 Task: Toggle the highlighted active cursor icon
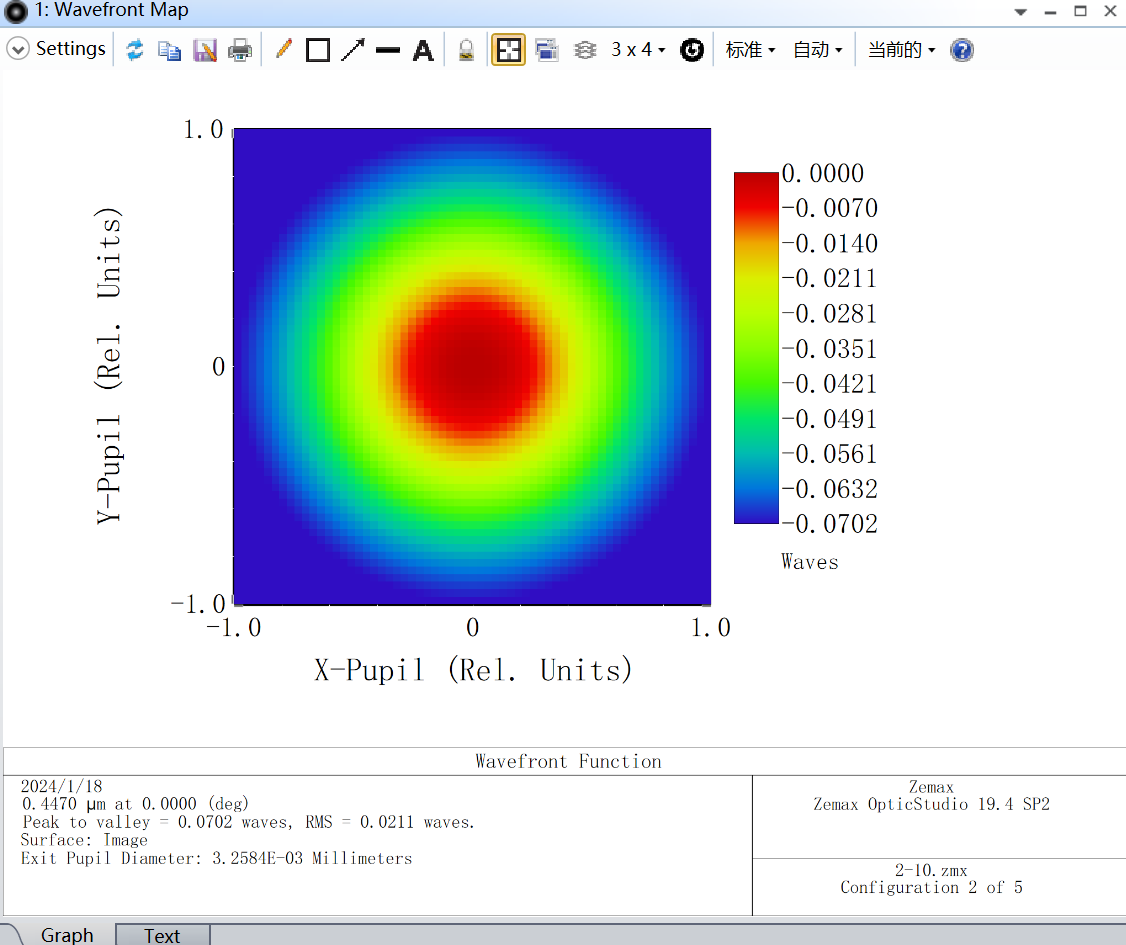(508, 50)
